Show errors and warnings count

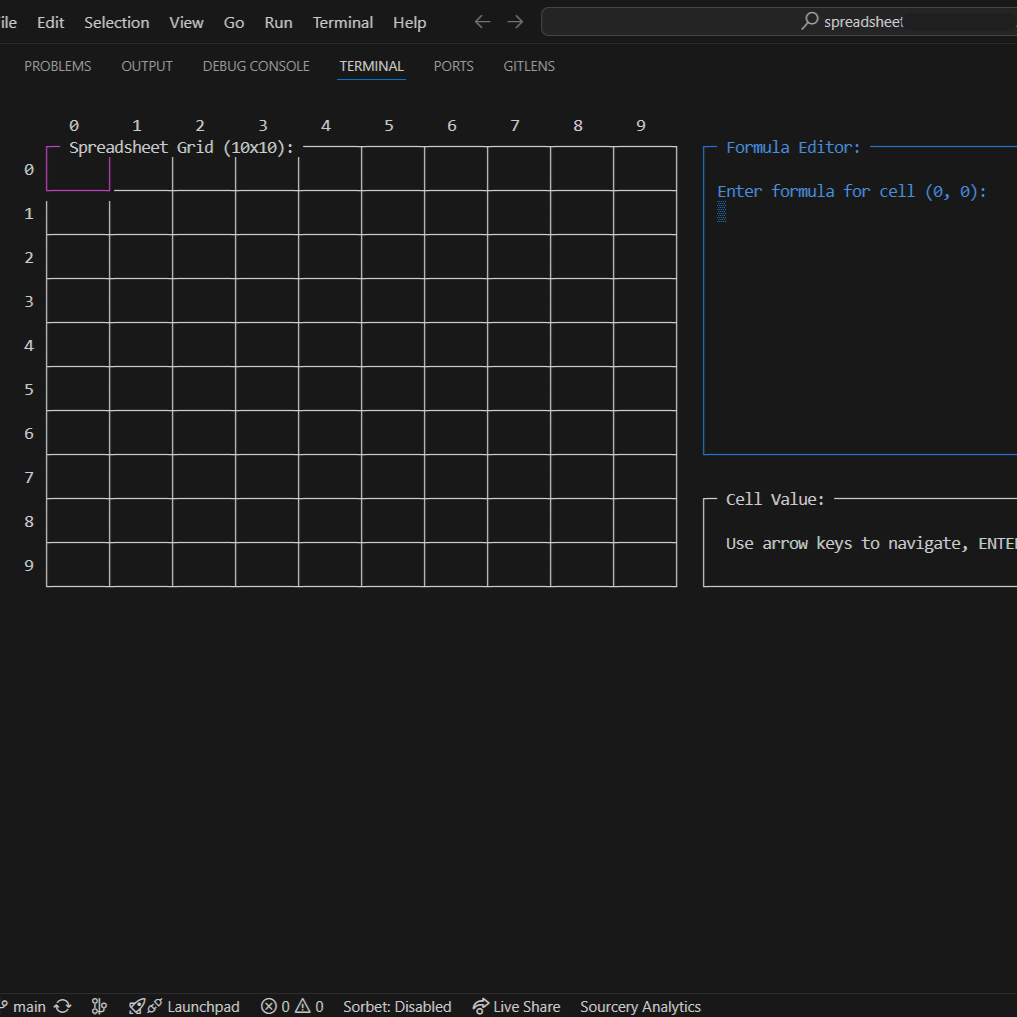292,1006
